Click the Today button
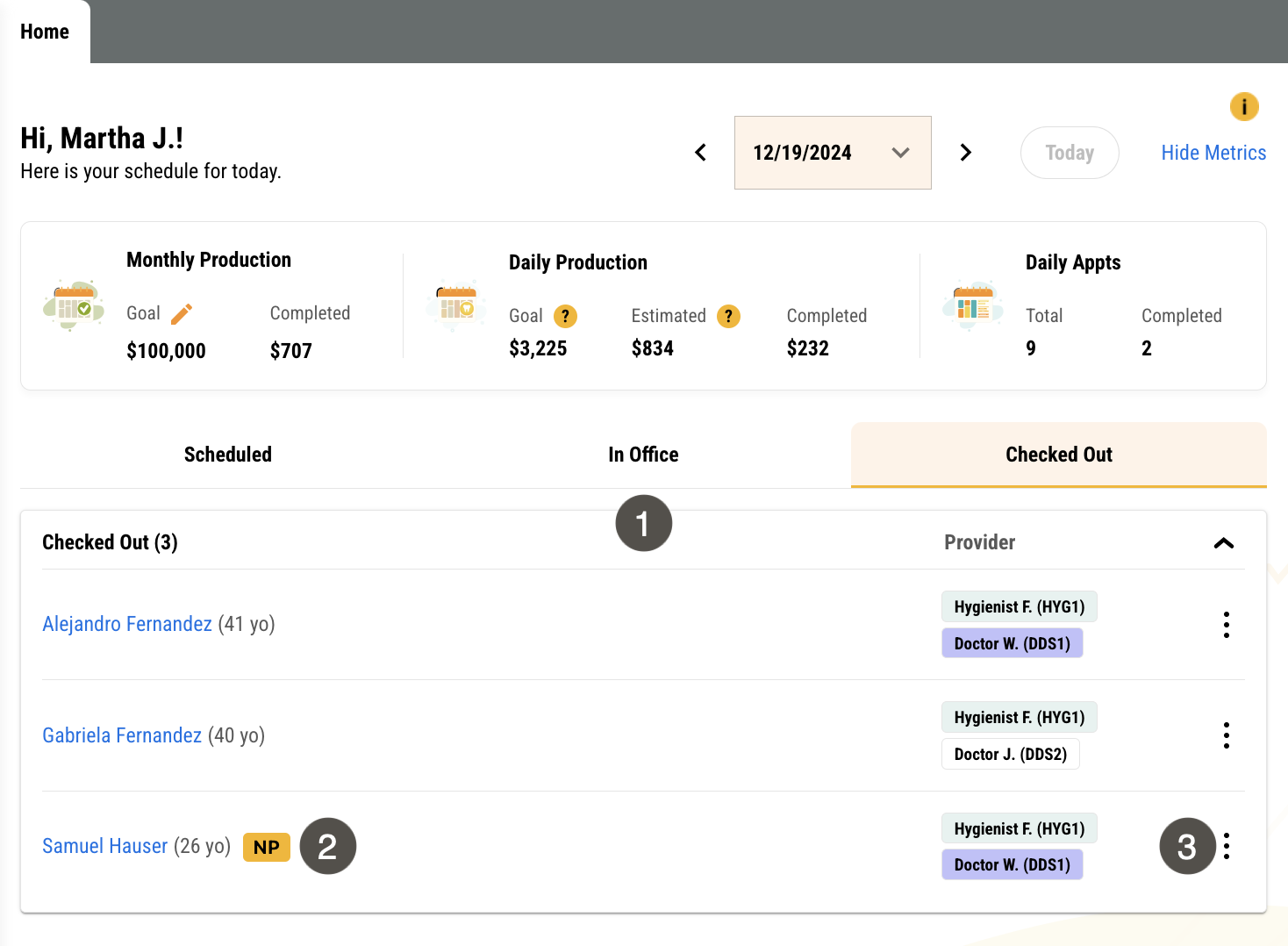Image resolution: width=1288 pixels, height=946 pixels. 1070,153
